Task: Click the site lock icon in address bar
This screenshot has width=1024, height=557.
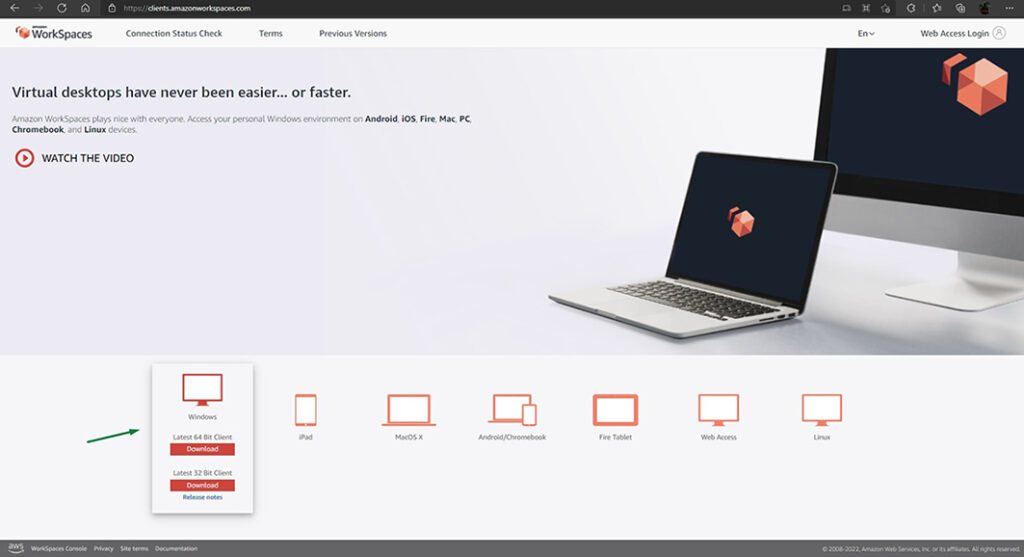Action: [112, 8]
